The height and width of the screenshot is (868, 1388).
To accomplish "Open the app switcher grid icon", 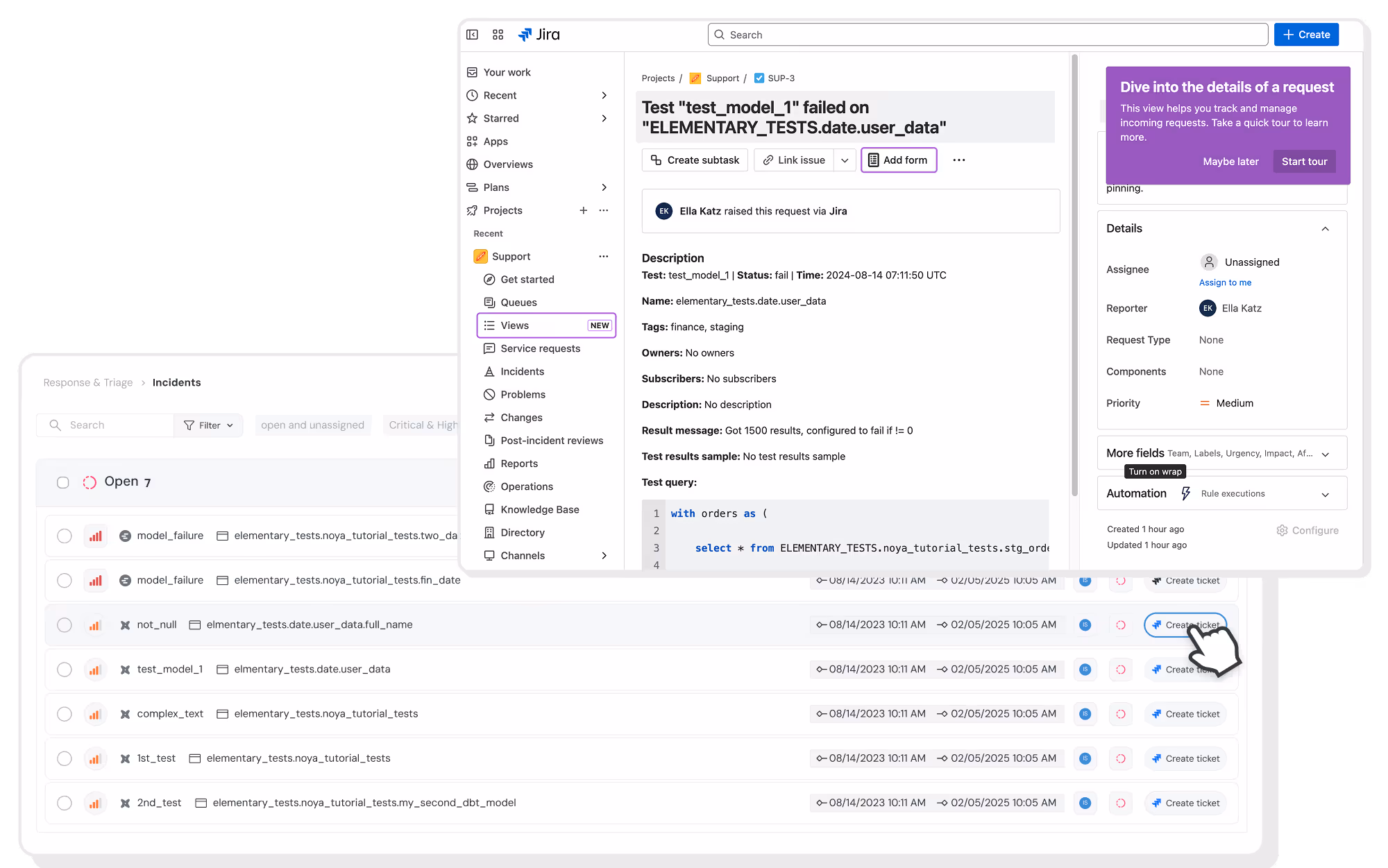I will (x=498, y=35).
